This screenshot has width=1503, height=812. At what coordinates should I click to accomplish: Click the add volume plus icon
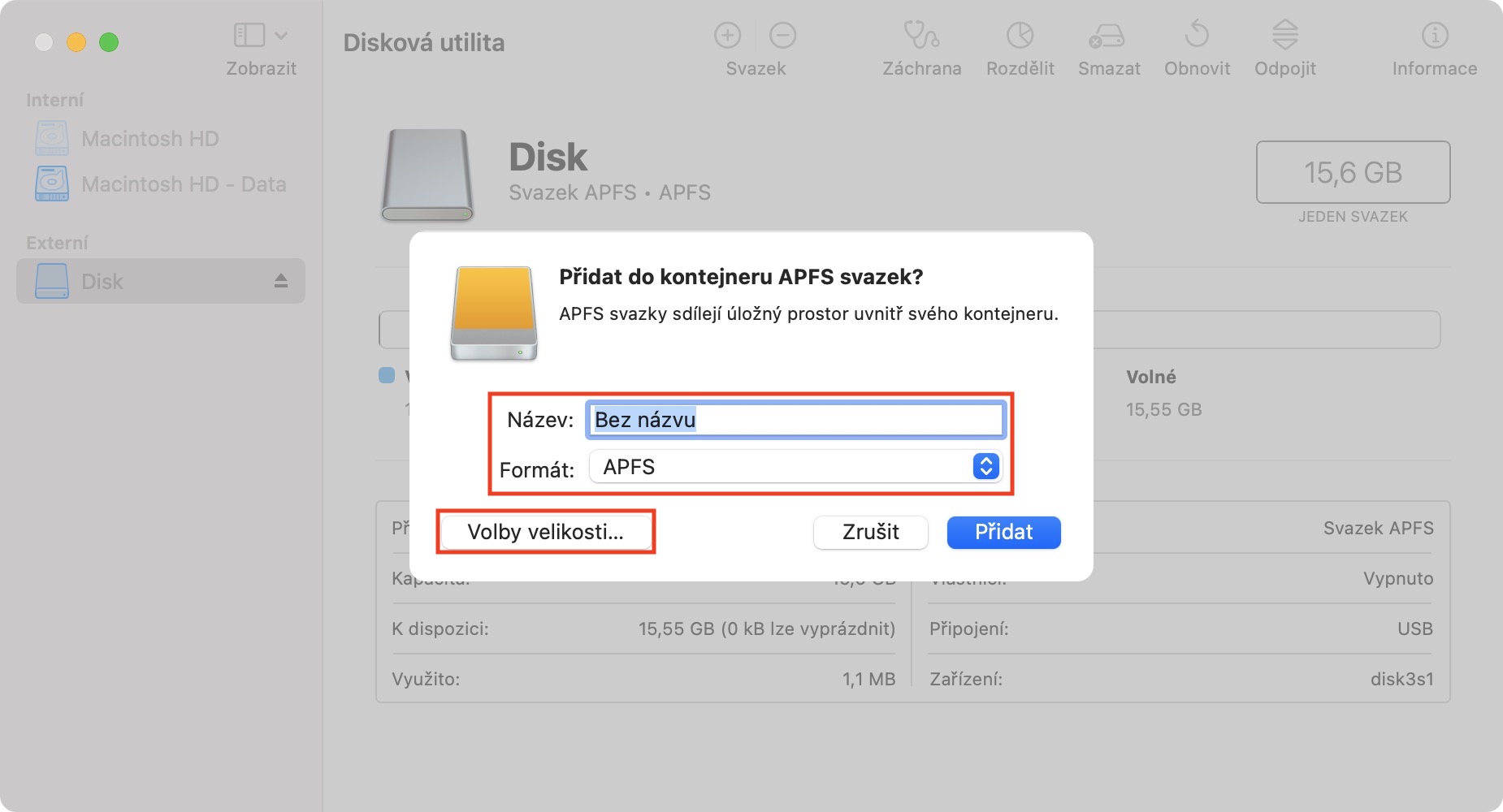(x=727, y=36)
